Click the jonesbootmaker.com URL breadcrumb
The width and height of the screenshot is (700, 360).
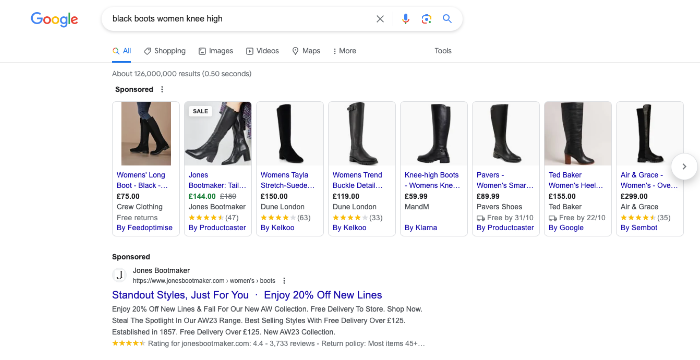(204, 281)
